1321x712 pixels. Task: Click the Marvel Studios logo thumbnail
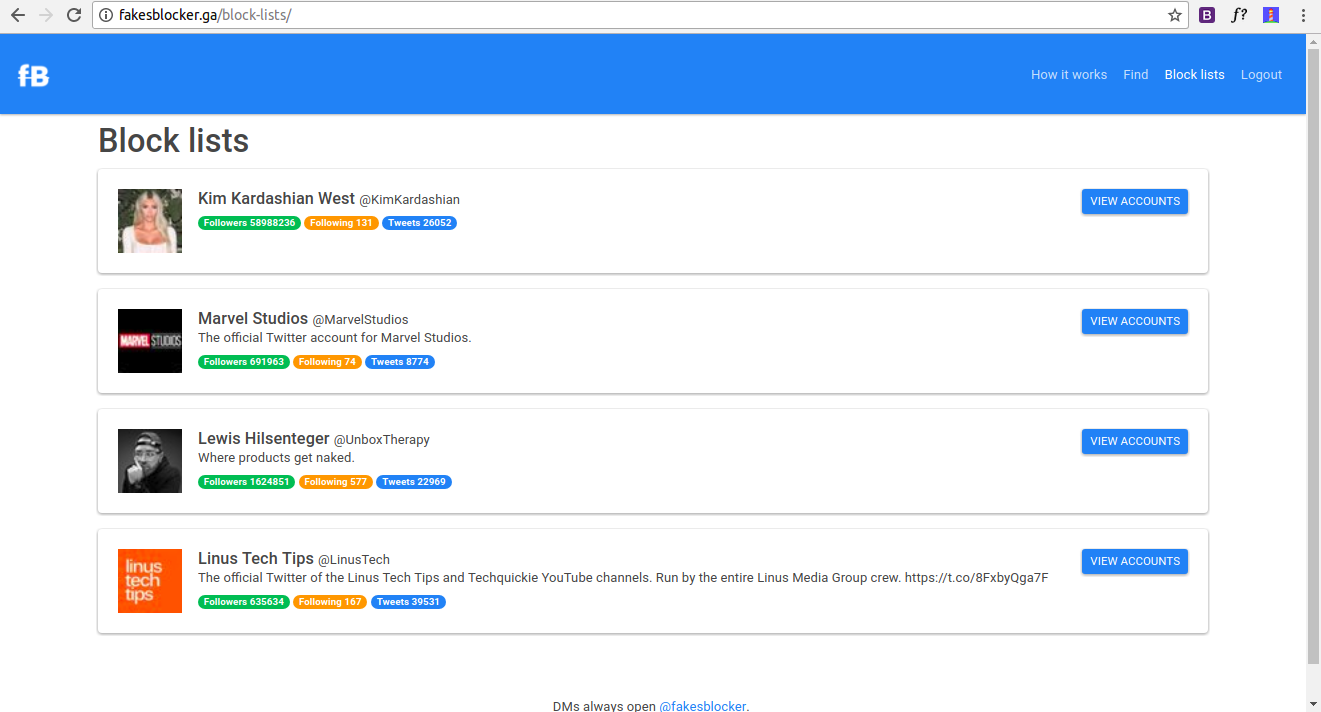click(150, 341)
